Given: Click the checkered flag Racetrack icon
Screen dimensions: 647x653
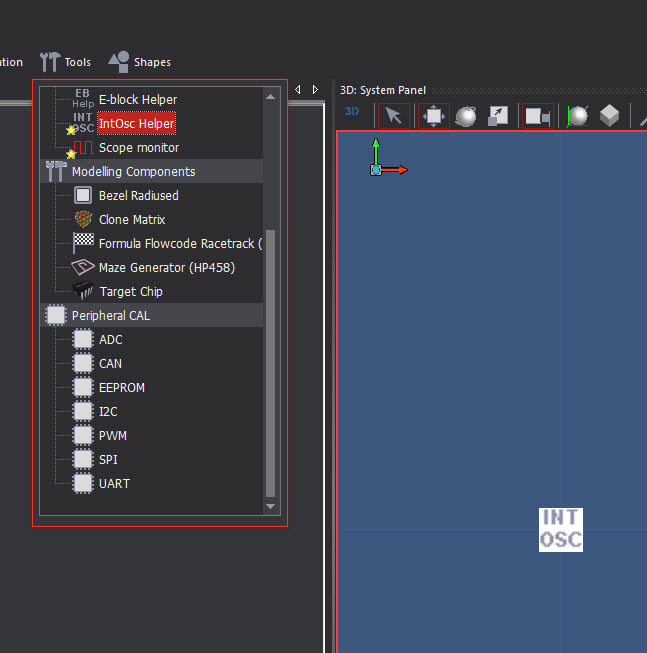Looking at the screenshot, I should [x=83, y=242].
